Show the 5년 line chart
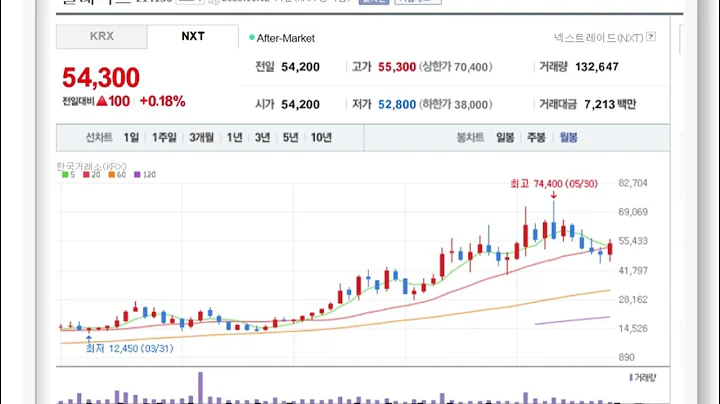This screenshot has height=404, width=720. pos(290,137)
